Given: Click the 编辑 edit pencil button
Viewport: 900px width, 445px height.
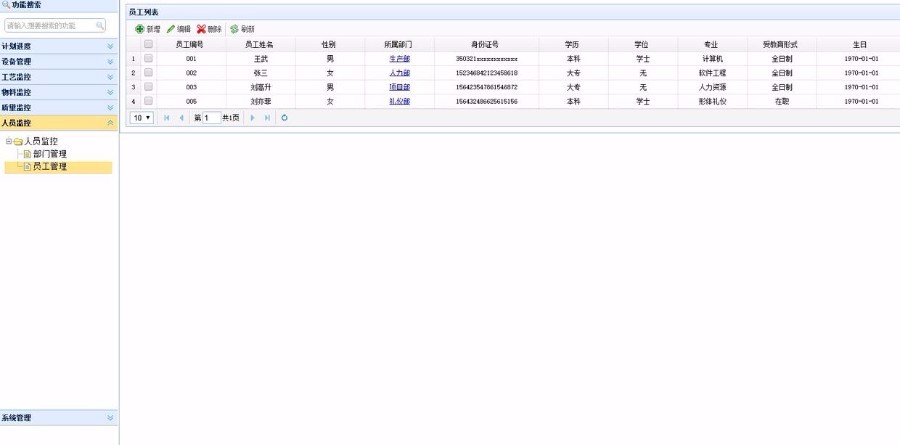Looking at the screenshot, I should [x=179, y=29].
